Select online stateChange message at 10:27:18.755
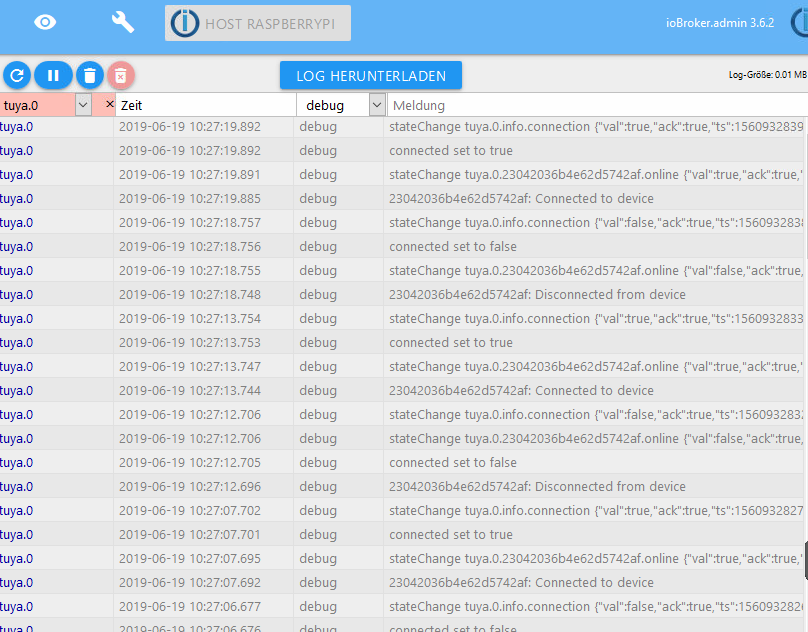This screenshot has width=808, height=632. click(x=596, y=271)
